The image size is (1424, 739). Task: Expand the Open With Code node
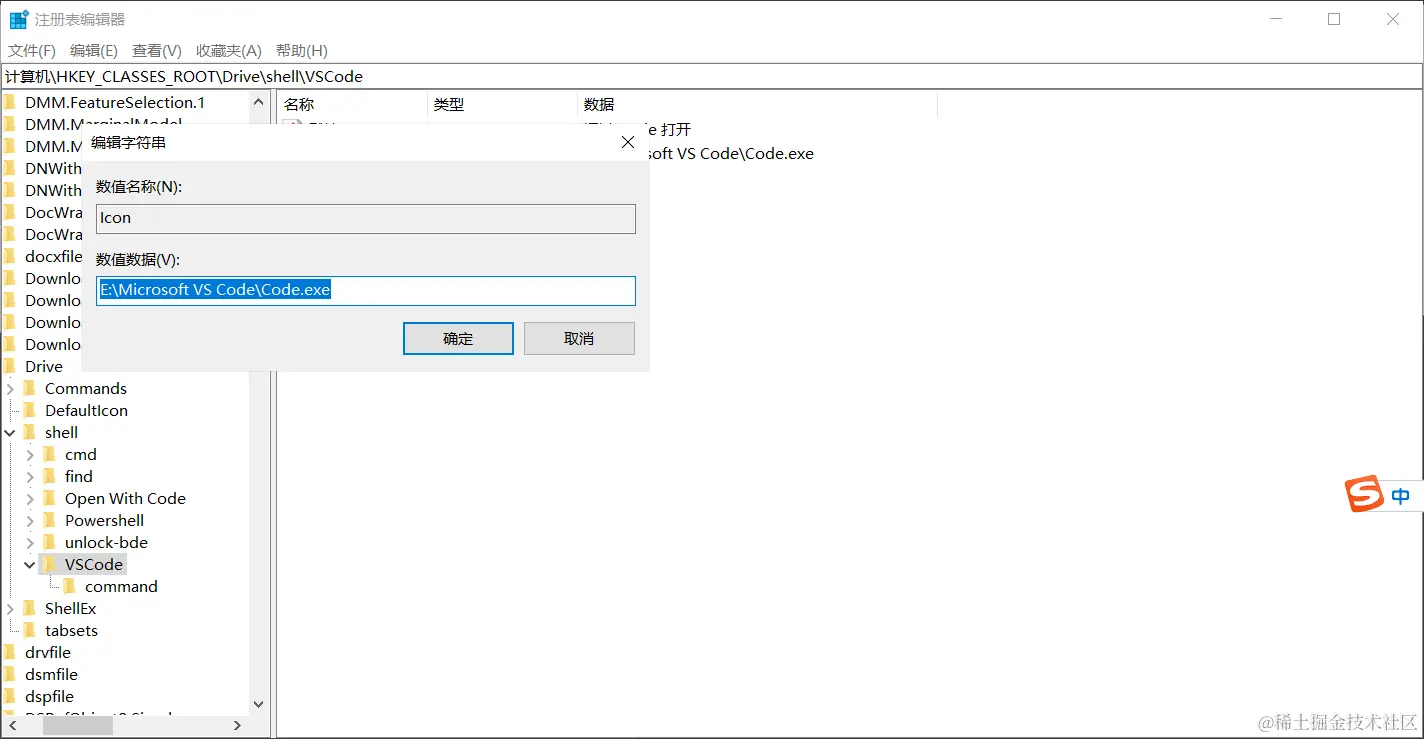(30, 498)
